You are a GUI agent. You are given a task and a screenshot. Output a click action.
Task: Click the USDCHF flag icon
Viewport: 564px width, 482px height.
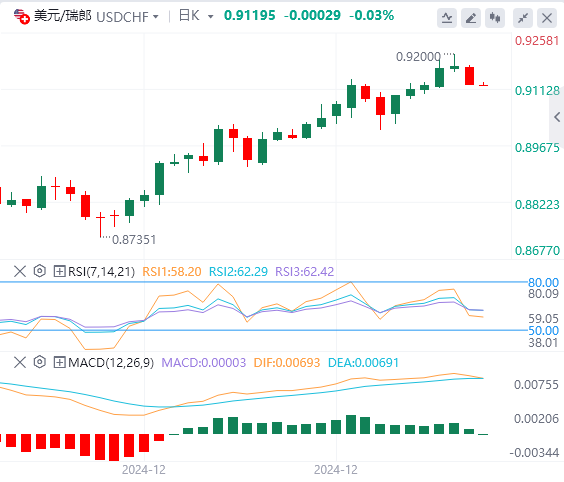[x=21, y=16]
